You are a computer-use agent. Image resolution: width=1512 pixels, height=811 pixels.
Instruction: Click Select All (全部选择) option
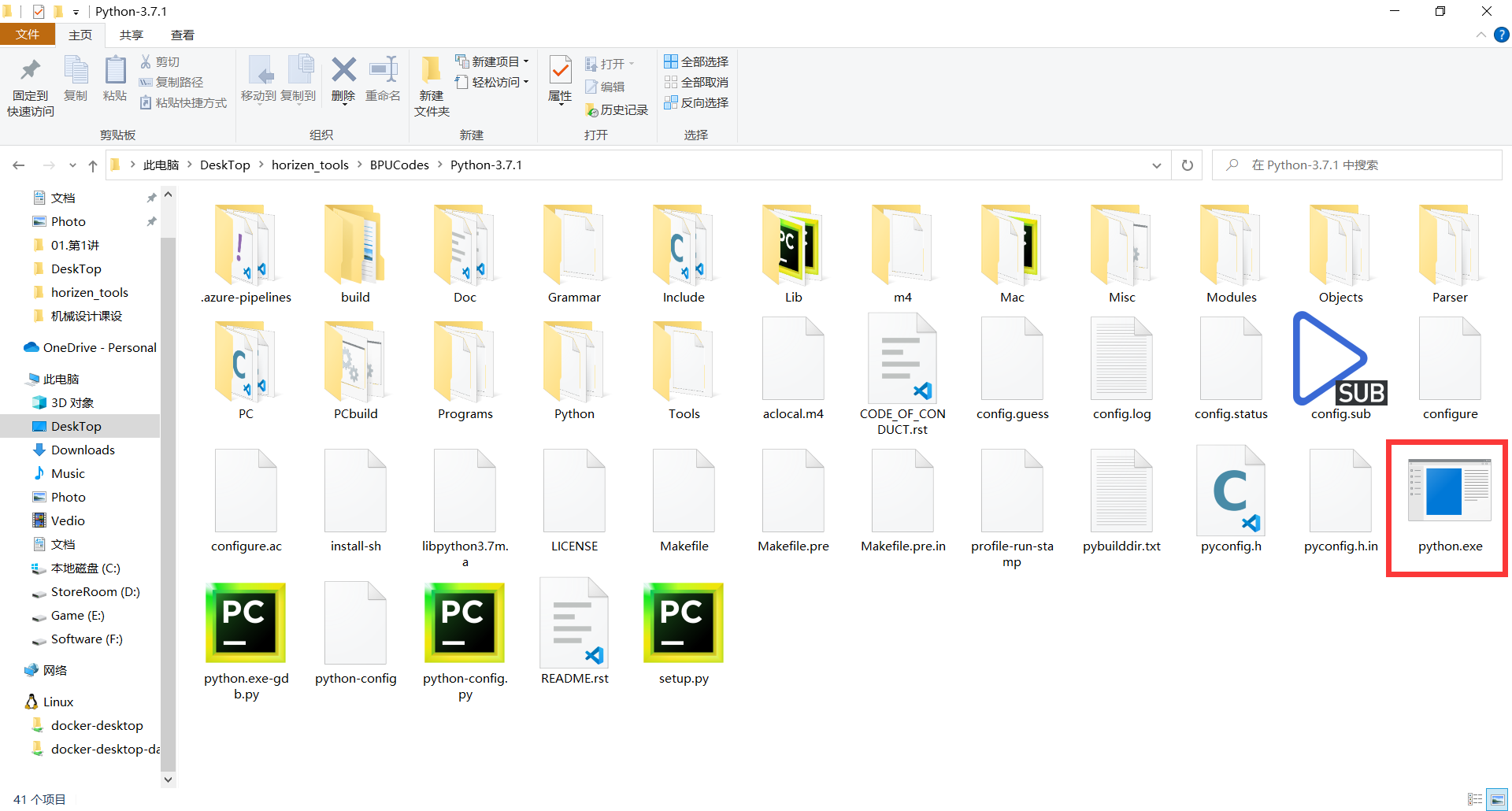point(696,61)
